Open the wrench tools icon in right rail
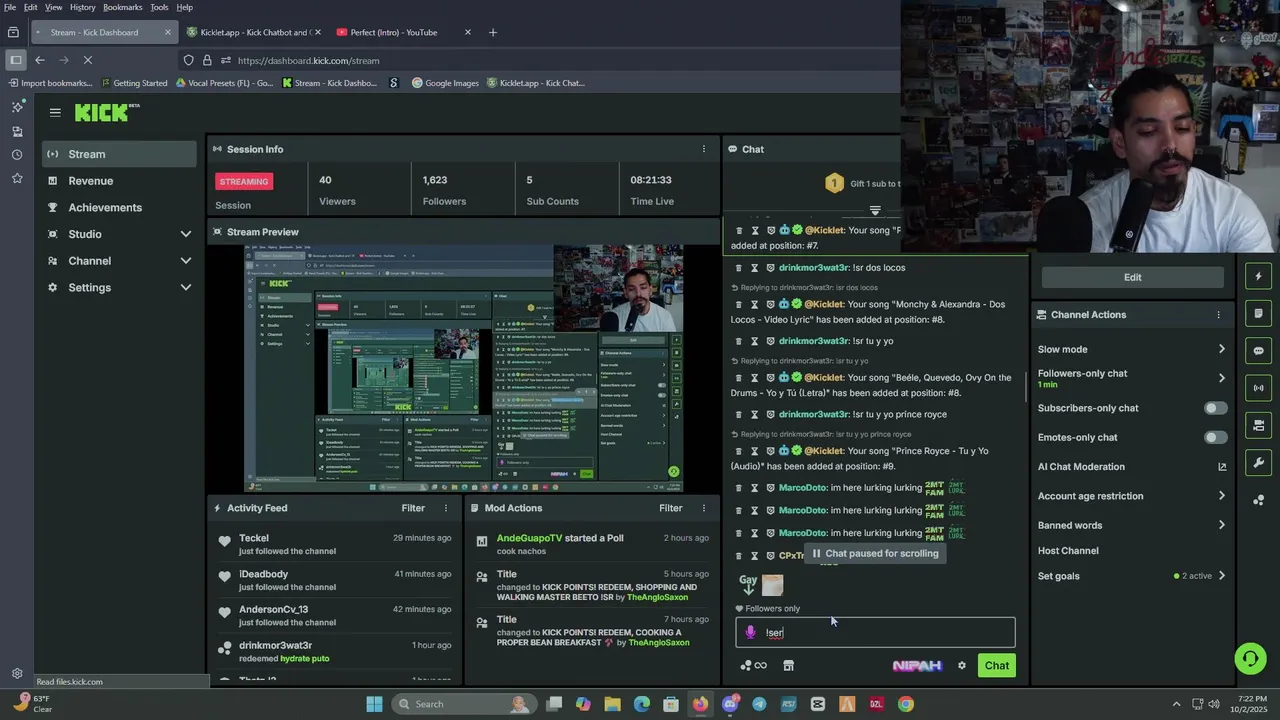Viewport: 1280px width, 720px height. pyautogui.click(x=1258, y=462)
